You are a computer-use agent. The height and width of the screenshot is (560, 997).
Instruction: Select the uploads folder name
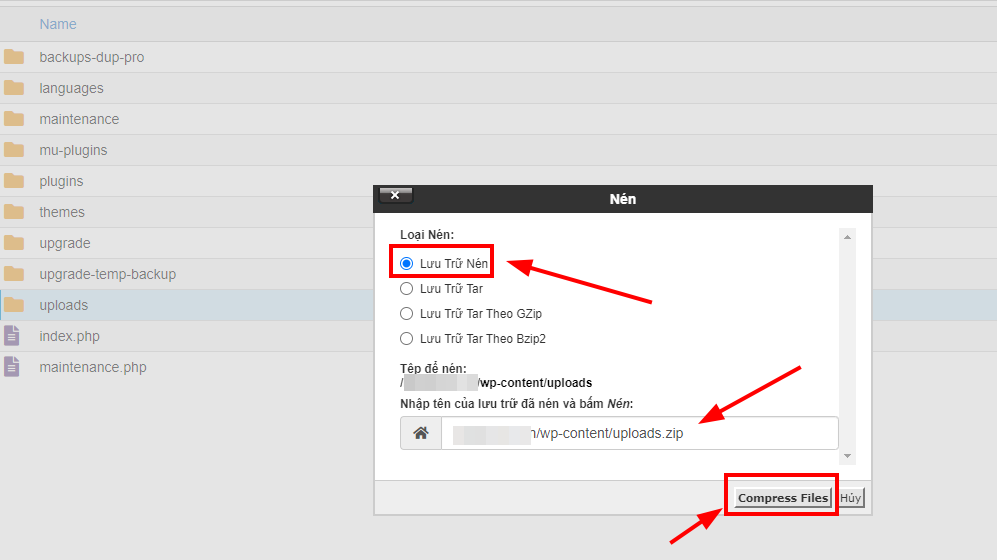(64, 305)
